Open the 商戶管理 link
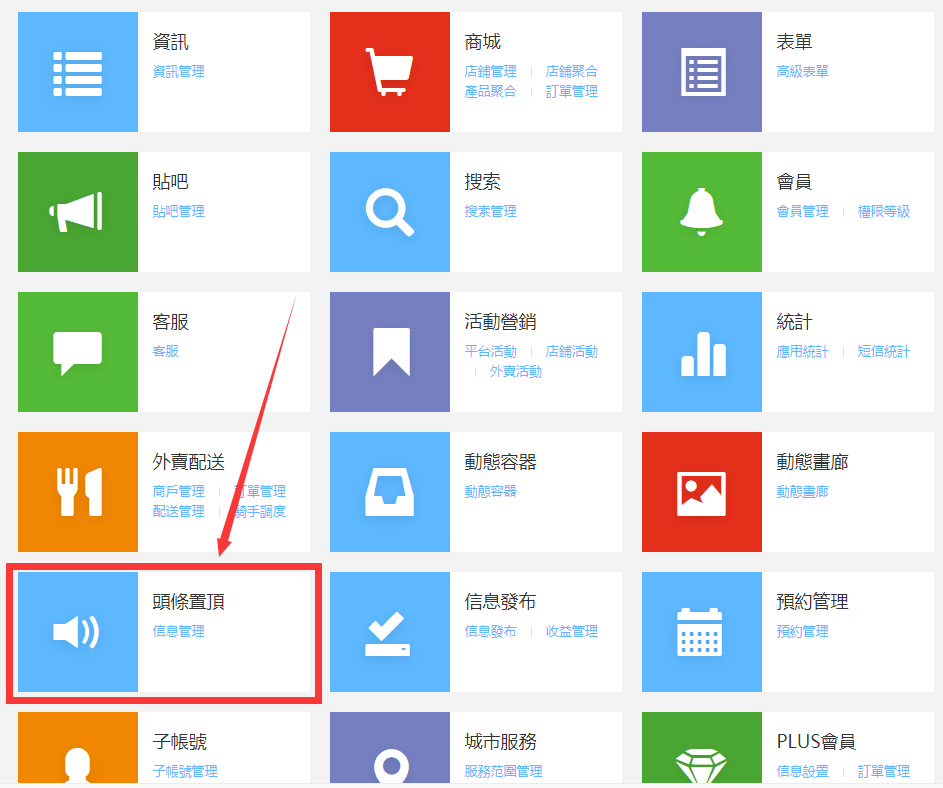The width and height of the screenshot is (943, 788). [179, 491]
